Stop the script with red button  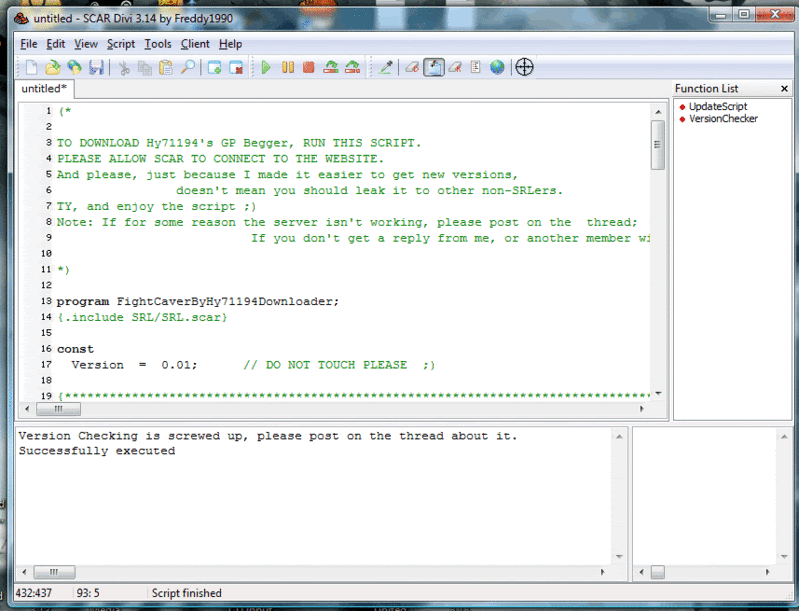click(x=308, y=67)
